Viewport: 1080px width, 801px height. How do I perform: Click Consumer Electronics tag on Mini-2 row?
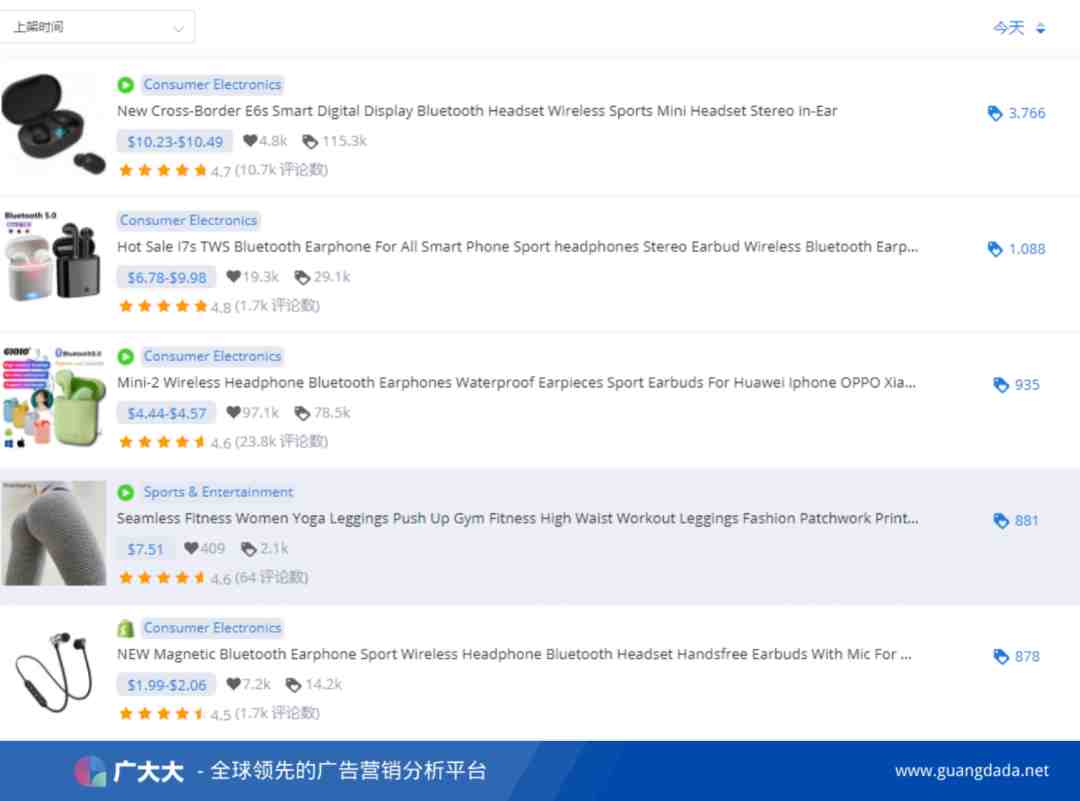coord(212,356)
